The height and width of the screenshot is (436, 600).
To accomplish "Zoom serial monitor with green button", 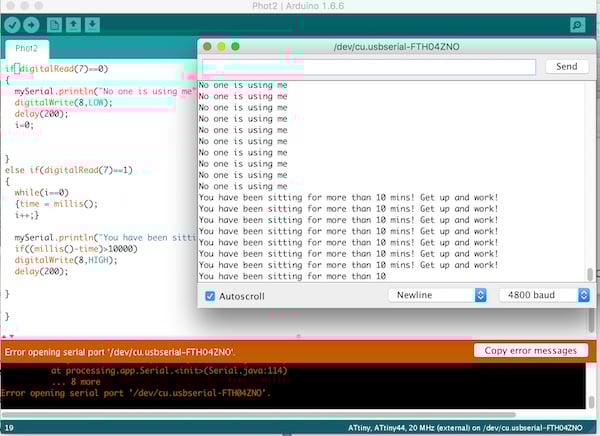I will [x=237, y=47].
